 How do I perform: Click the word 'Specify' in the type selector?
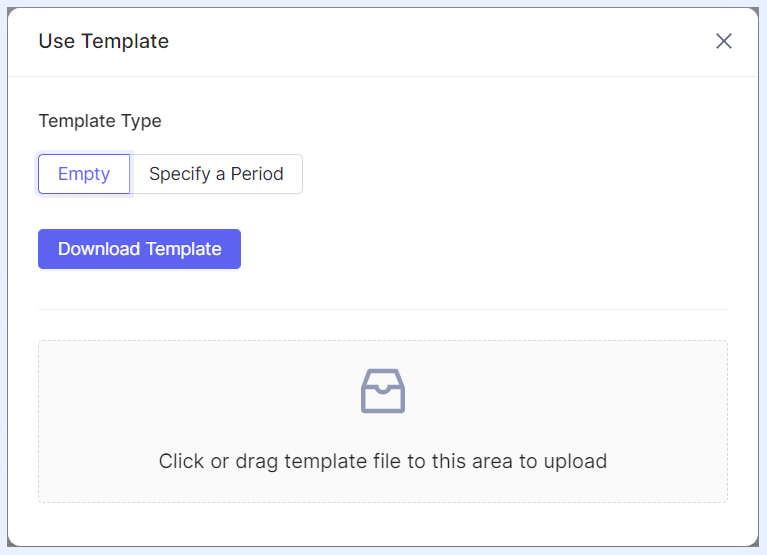(x=180, y=174)
